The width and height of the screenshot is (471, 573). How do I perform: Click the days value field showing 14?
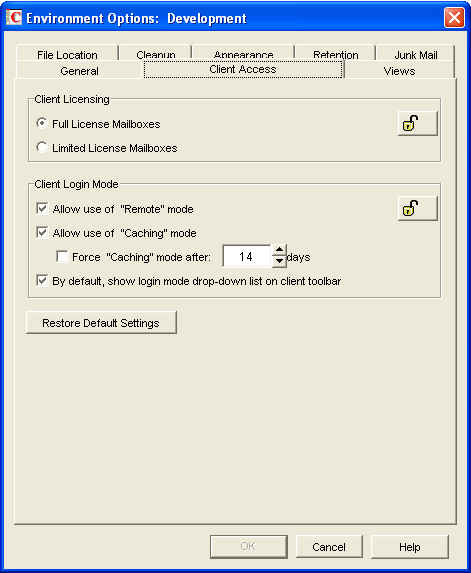click(x=247, y=256)
